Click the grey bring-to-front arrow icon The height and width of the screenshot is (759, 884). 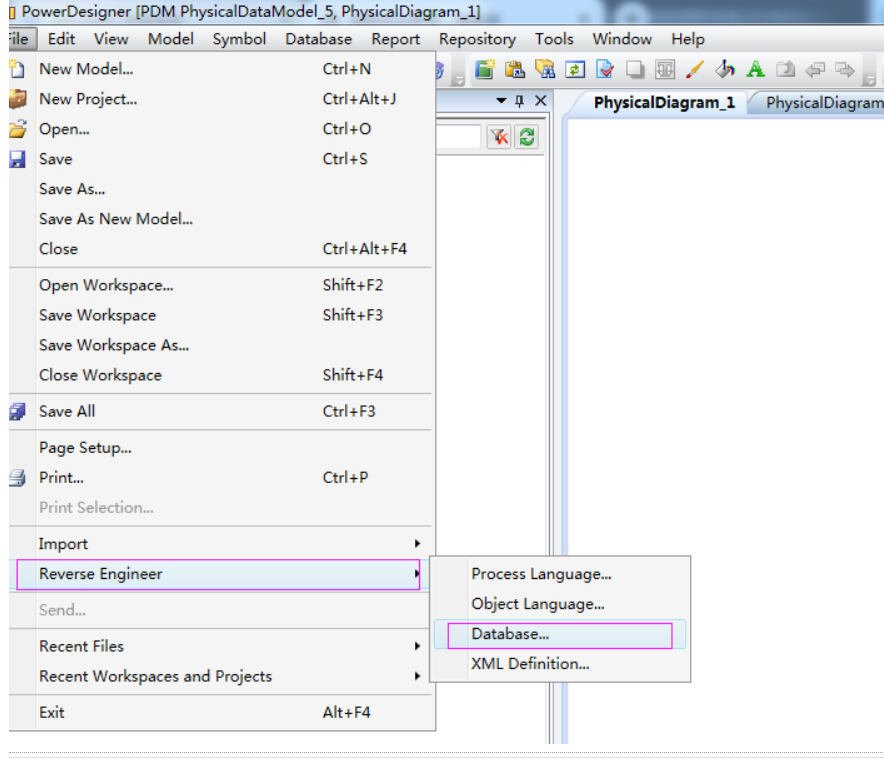pyautogui.click(x=815, y=69)
